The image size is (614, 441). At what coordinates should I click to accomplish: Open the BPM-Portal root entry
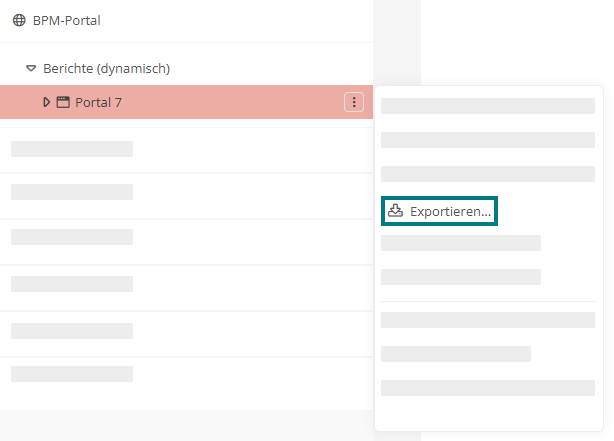pos(67,20)
